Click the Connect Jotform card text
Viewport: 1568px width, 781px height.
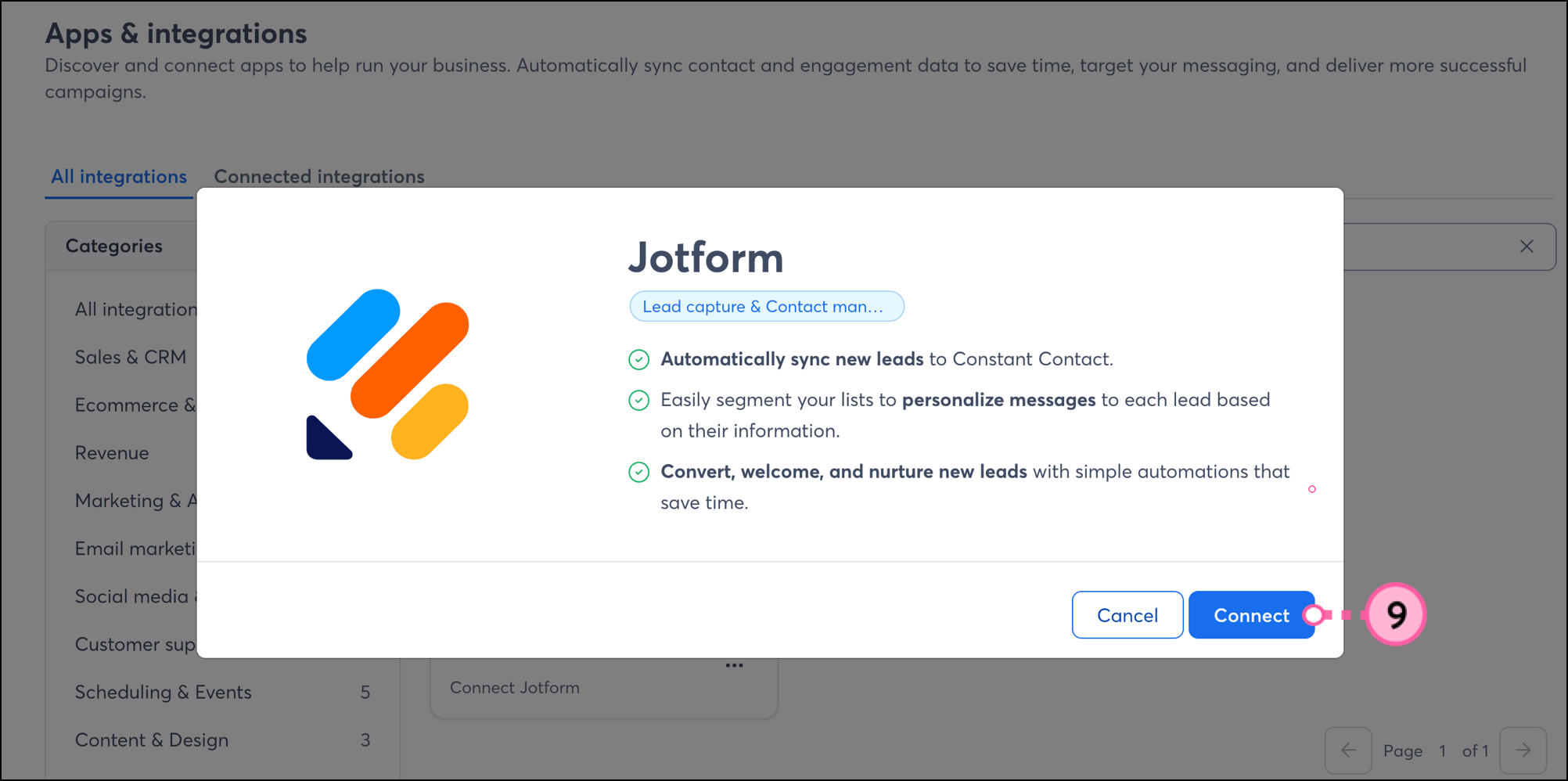click(x=515, y=687)
